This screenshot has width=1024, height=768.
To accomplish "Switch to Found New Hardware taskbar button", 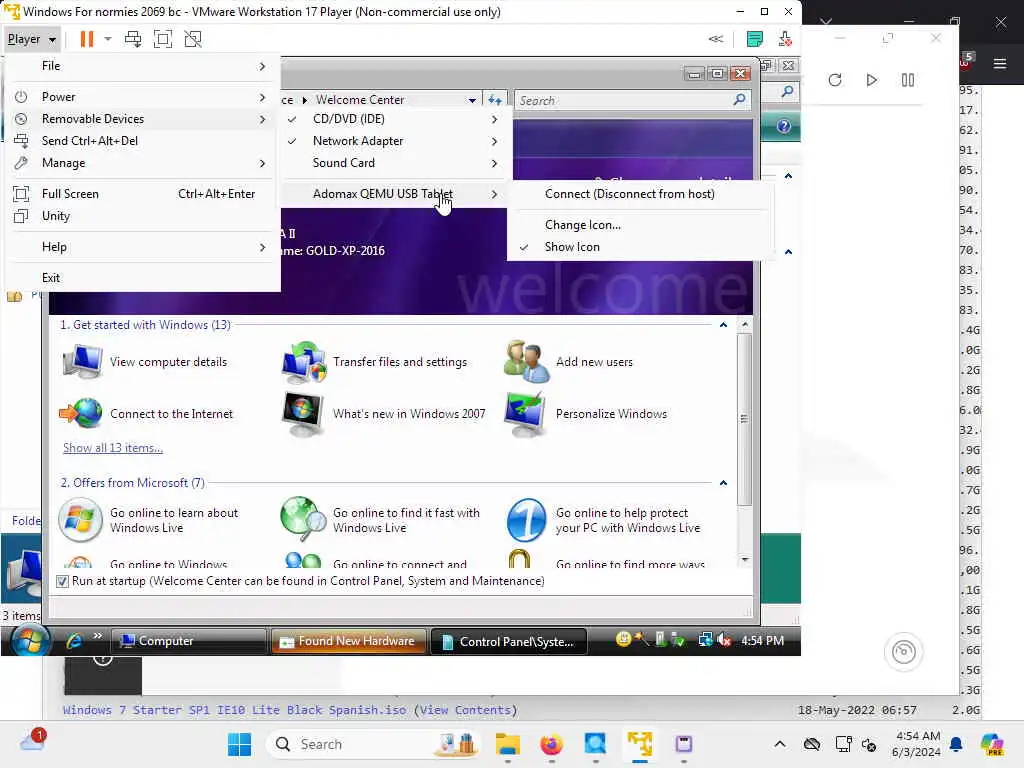I will [x=348, y=641].
